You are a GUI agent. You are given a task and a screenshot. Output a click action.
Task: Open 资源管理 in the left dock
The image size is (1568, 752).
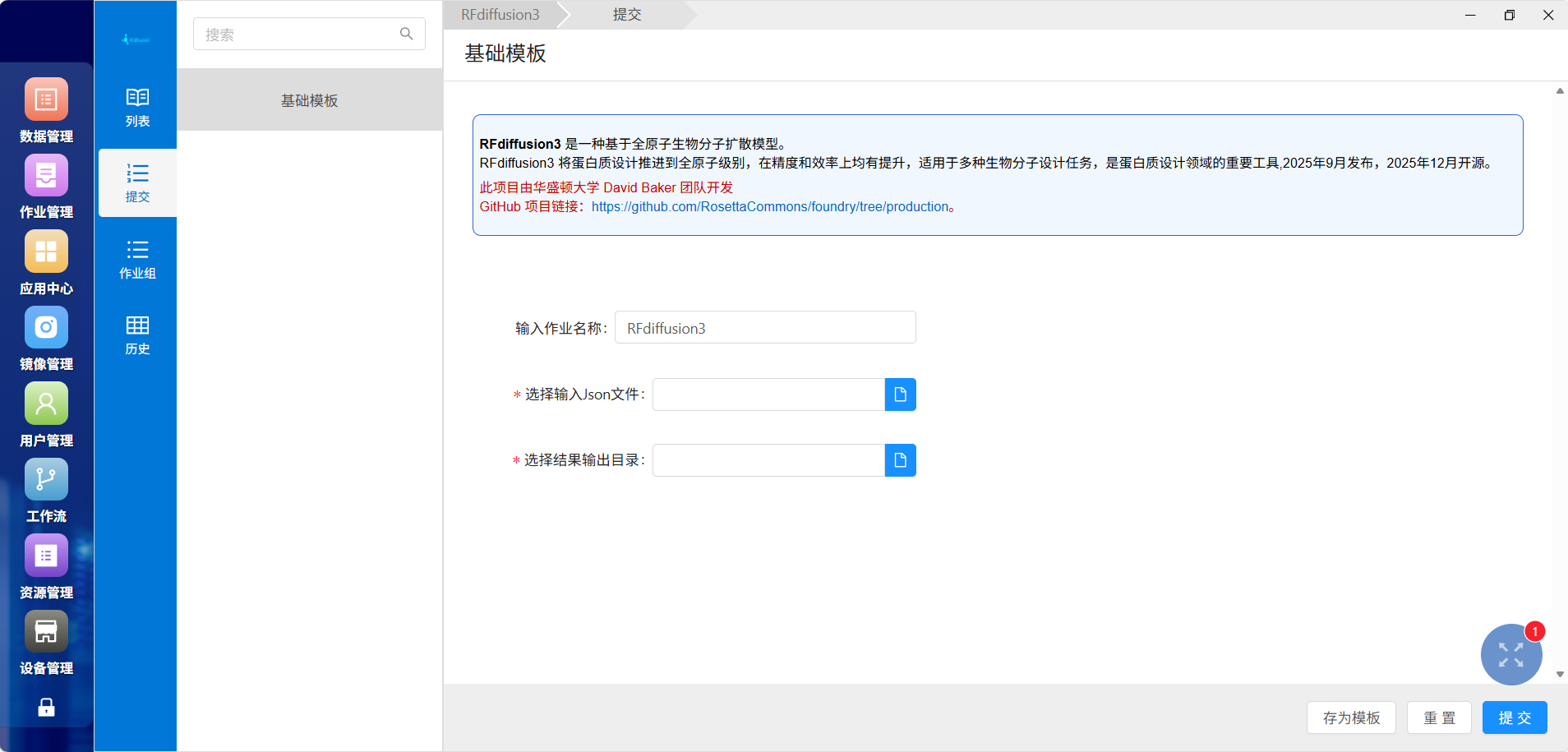pyautogui.click(x=46, y=567)
